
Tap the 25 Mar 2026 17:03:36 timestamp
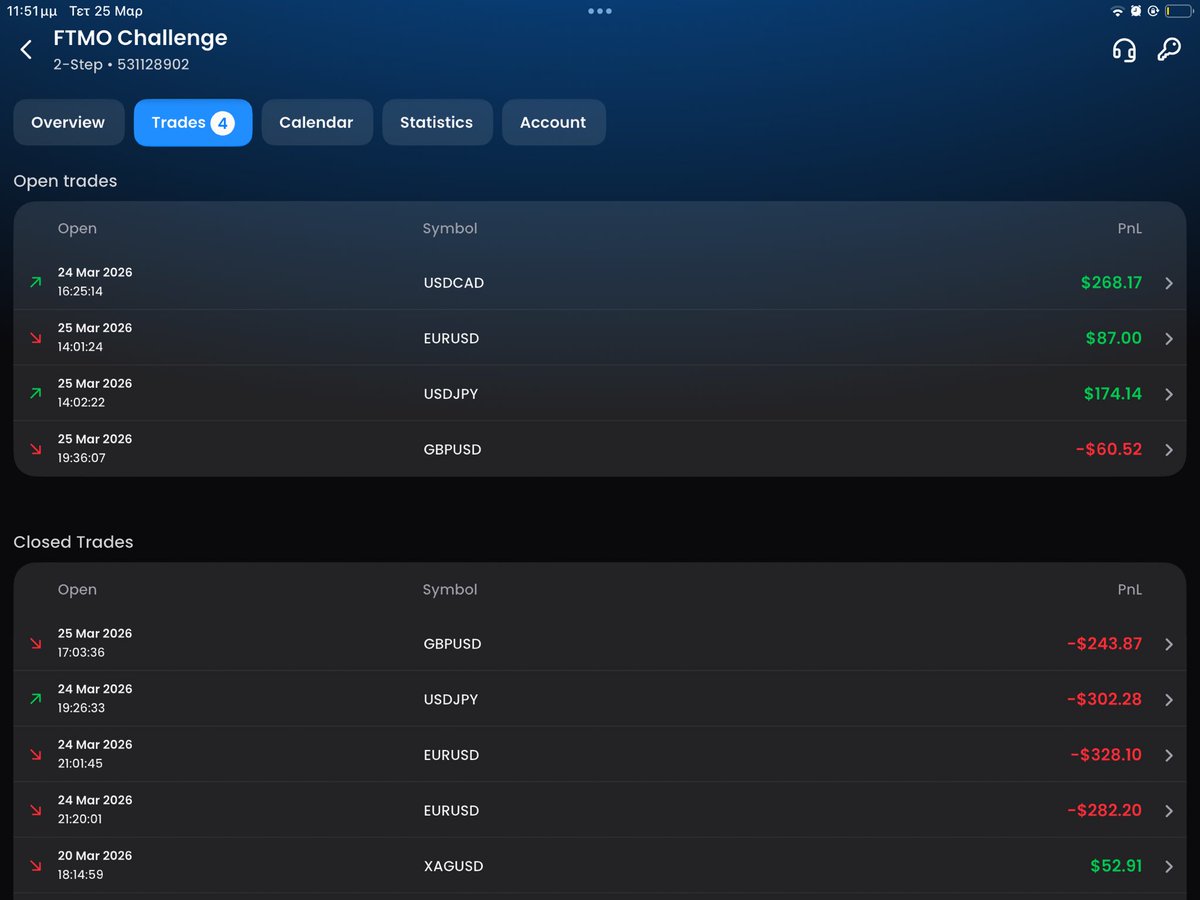pos(95,643)
